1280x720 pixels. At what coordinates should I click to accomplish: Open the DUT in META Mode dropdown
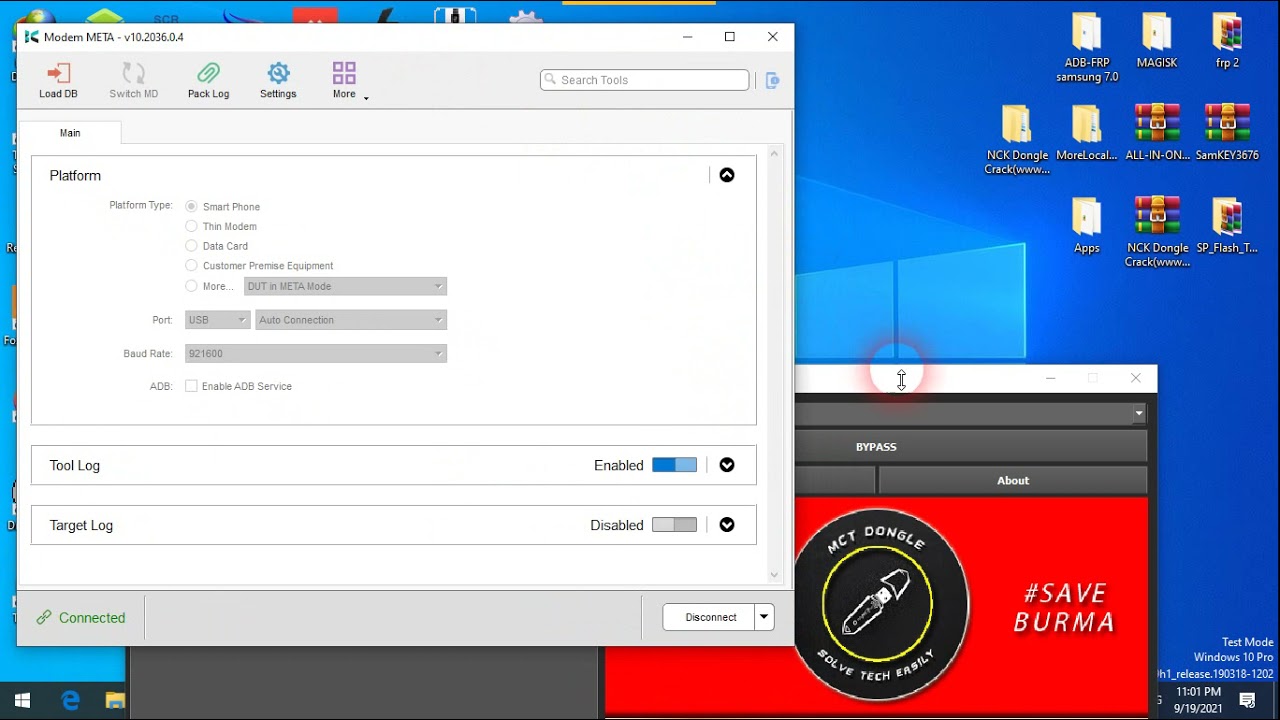345,286
